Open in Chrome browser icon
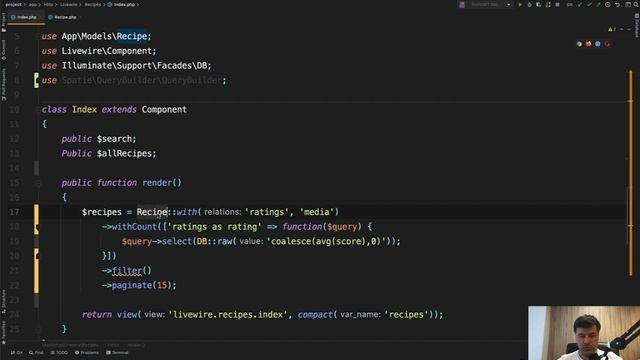Image resolution: width=640 pixels, height=360 pixels. [579, 44]
